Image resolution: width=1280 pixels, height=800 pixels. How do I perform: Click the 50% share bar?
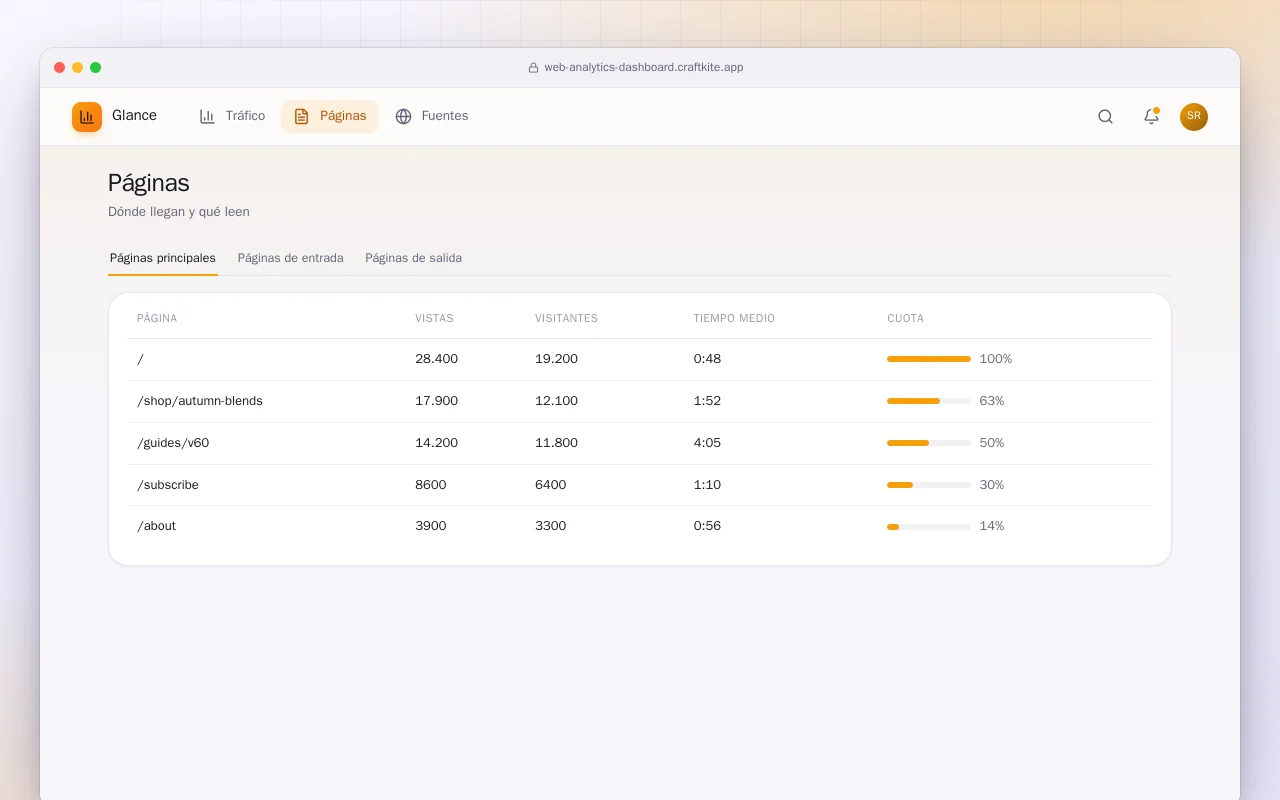[929, 443]
